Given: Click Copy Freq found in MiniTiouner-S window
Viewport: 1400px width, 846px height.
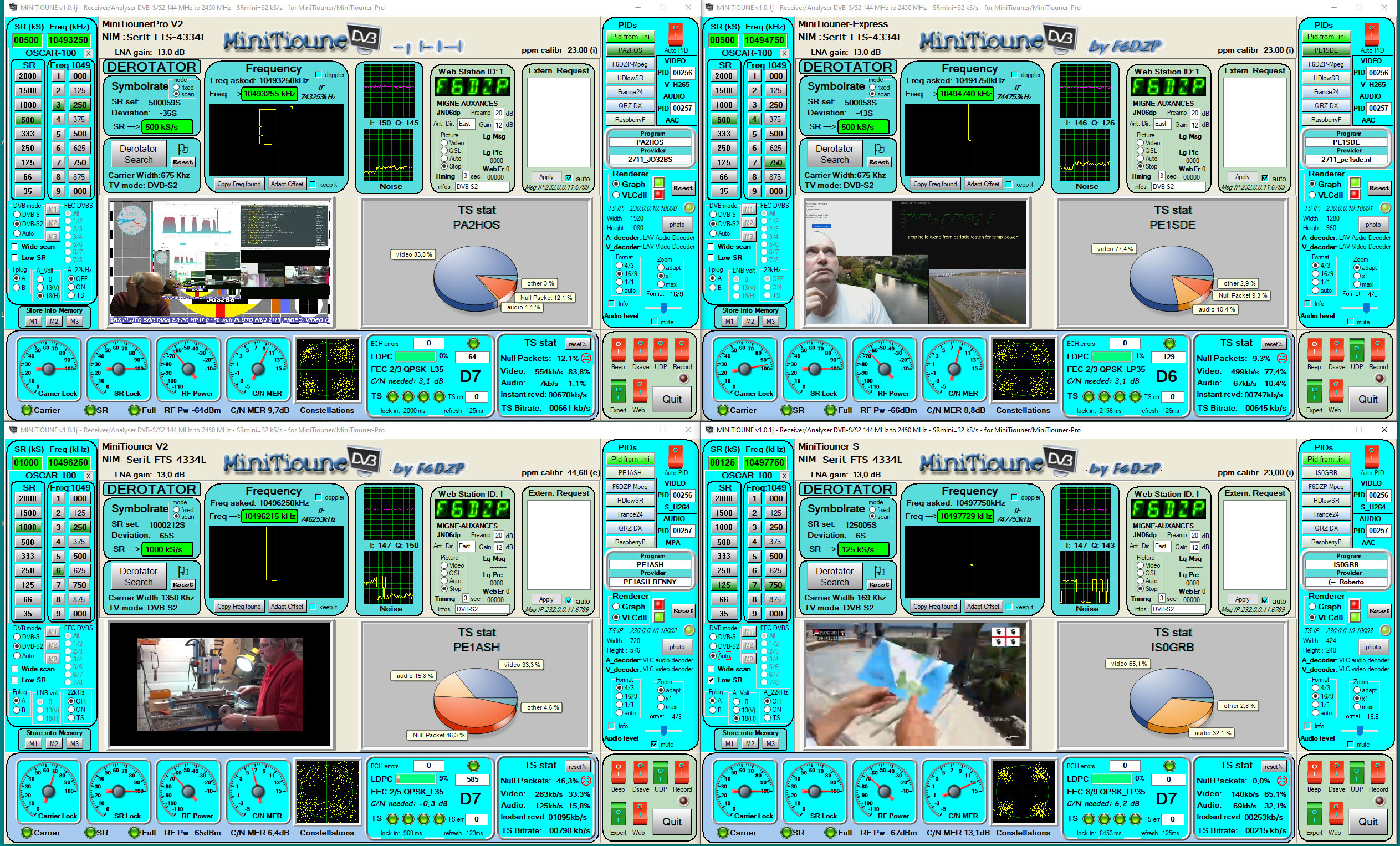Looking at the screenshot, I should point(934,607).
